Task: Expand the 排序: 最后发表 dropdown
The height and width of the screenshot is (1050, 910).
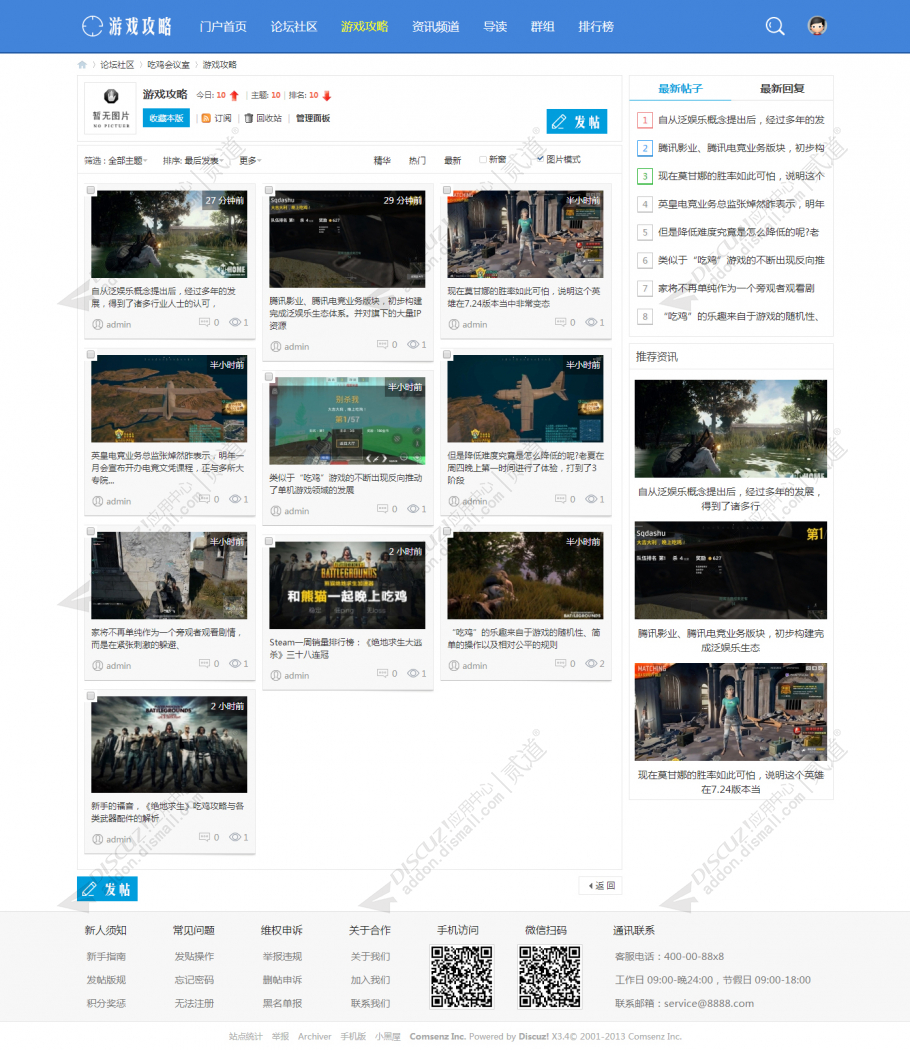Action: [x=194, y=161]
